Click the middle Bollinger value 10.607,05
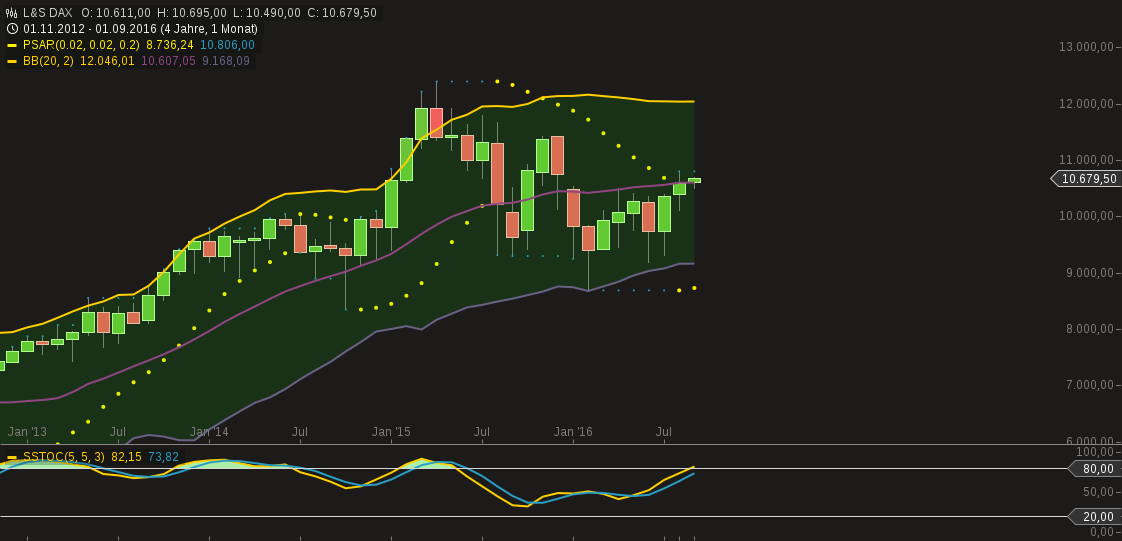The height and width of the screenshot is (541, 1122). point(168,62)
